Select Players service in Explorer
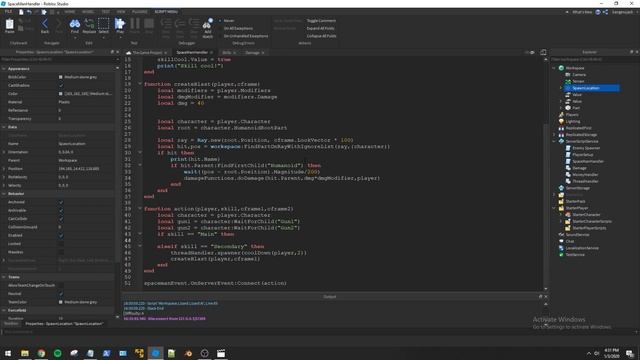This screenshot has width=640, height=360. (572, 115)
